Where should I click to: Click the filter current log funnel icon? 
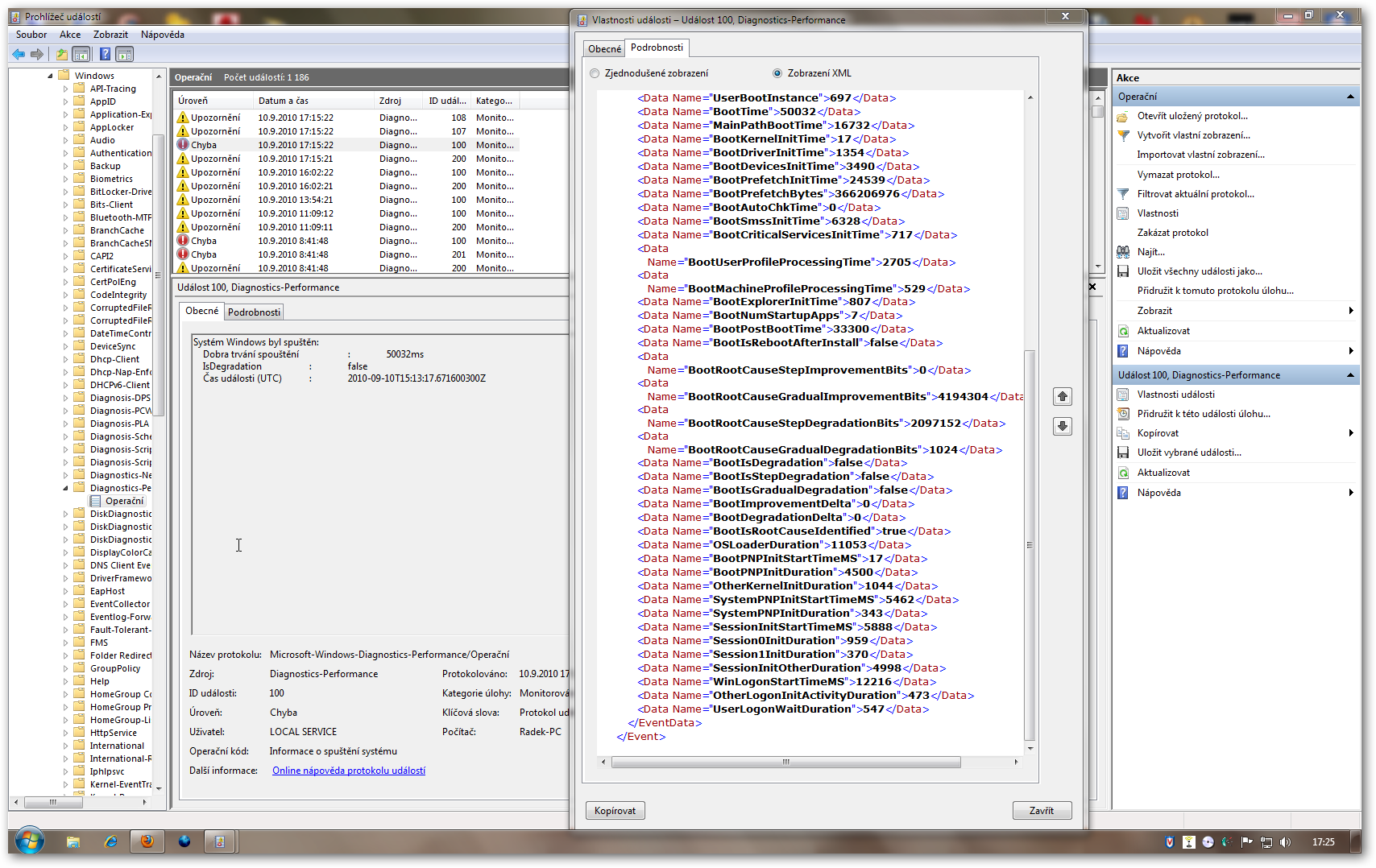(x=1123, y=194)
